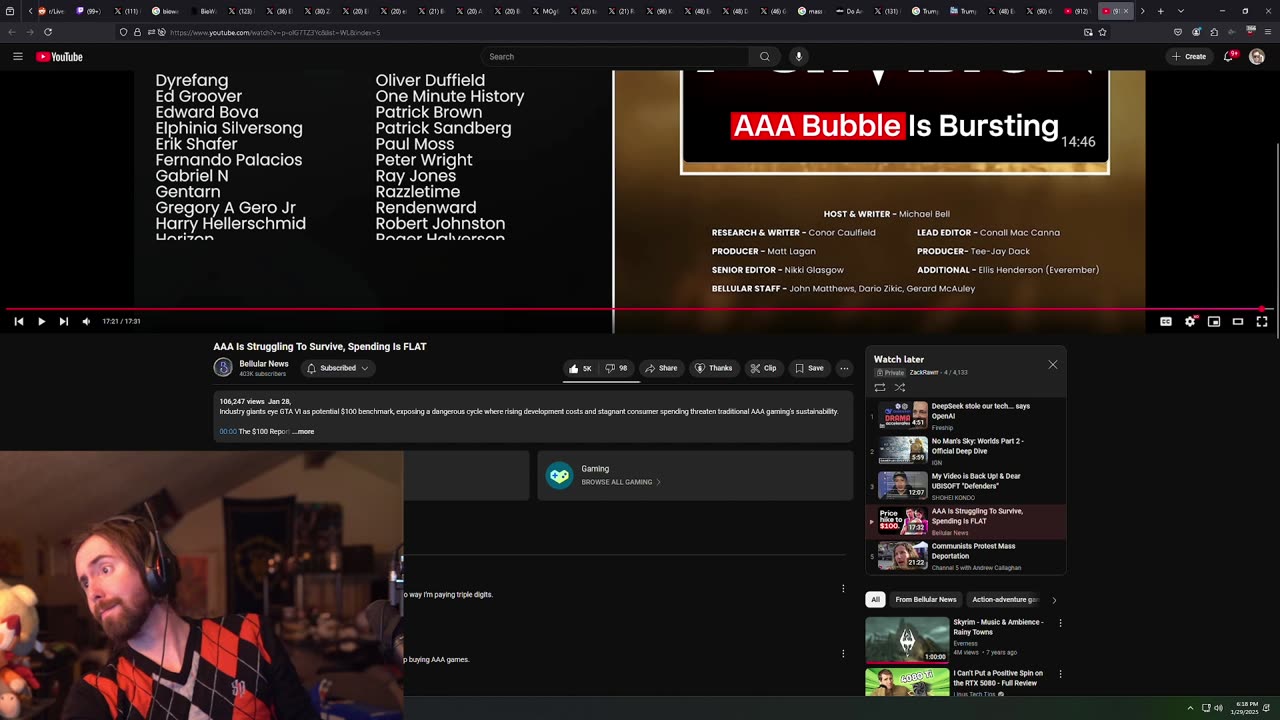Image resolution: width=1280 pixels, height=720 pixels.
Task: Bookmark this page with the star icon
Action: click(x=1102, y=32)
